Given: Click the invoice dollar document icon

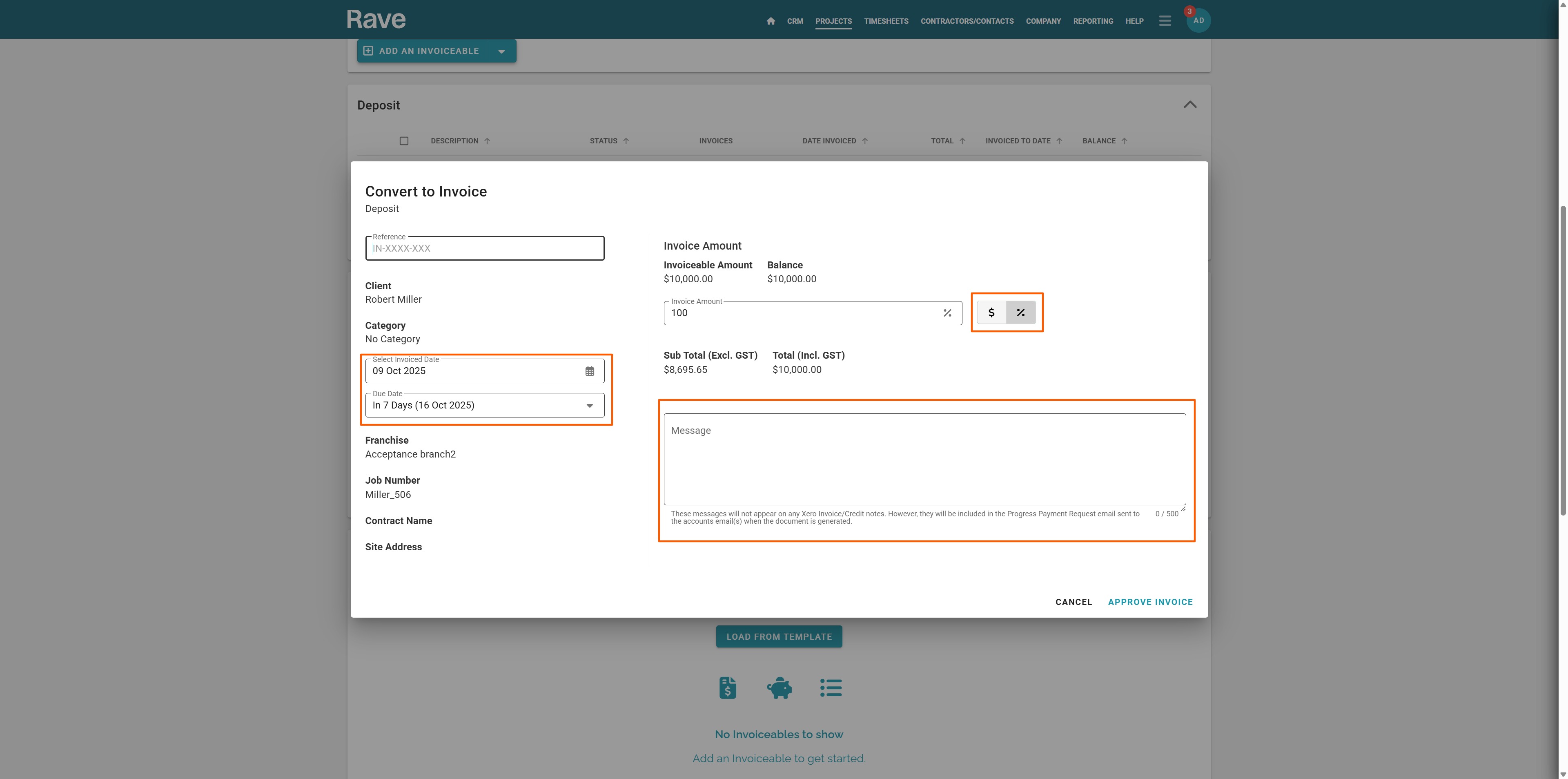Looking at the screenshot, I should click(727, 687).
